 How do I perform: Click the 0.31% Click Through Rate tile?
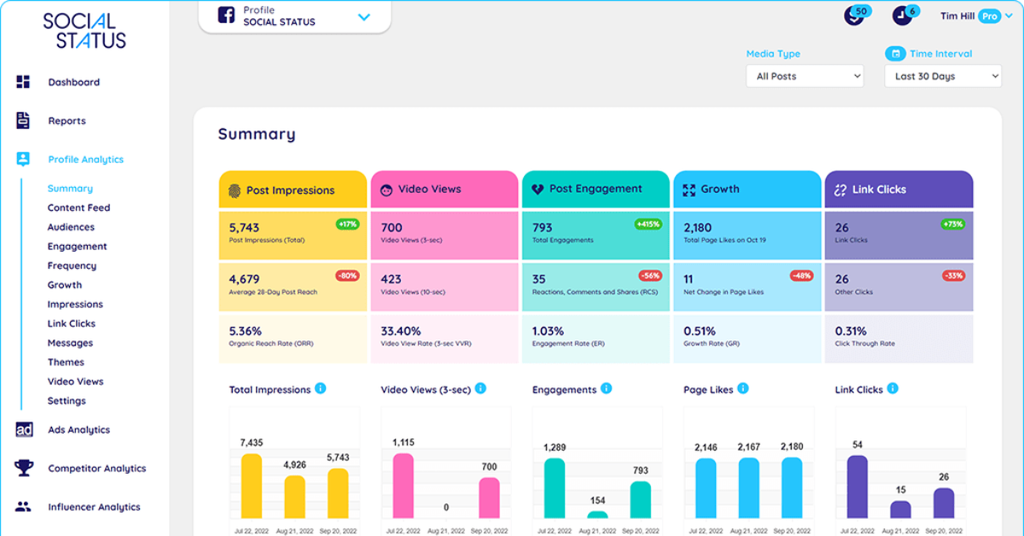[899, 338]
